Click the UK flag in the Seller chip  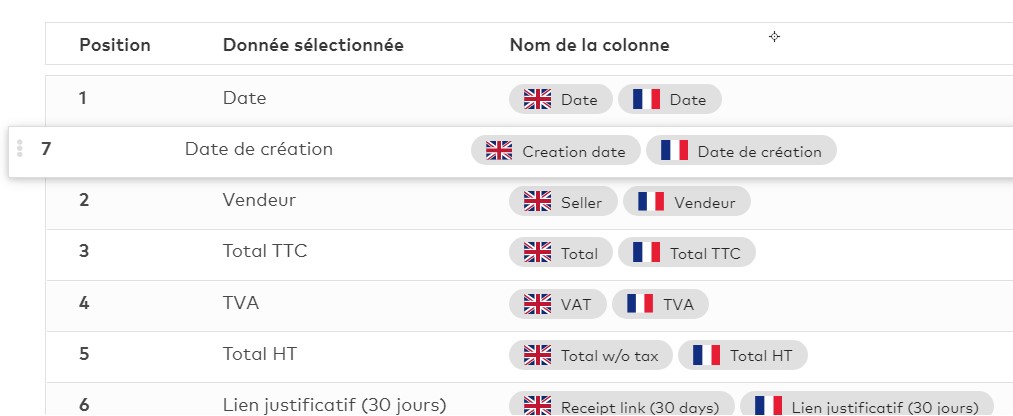click(538, 202)
